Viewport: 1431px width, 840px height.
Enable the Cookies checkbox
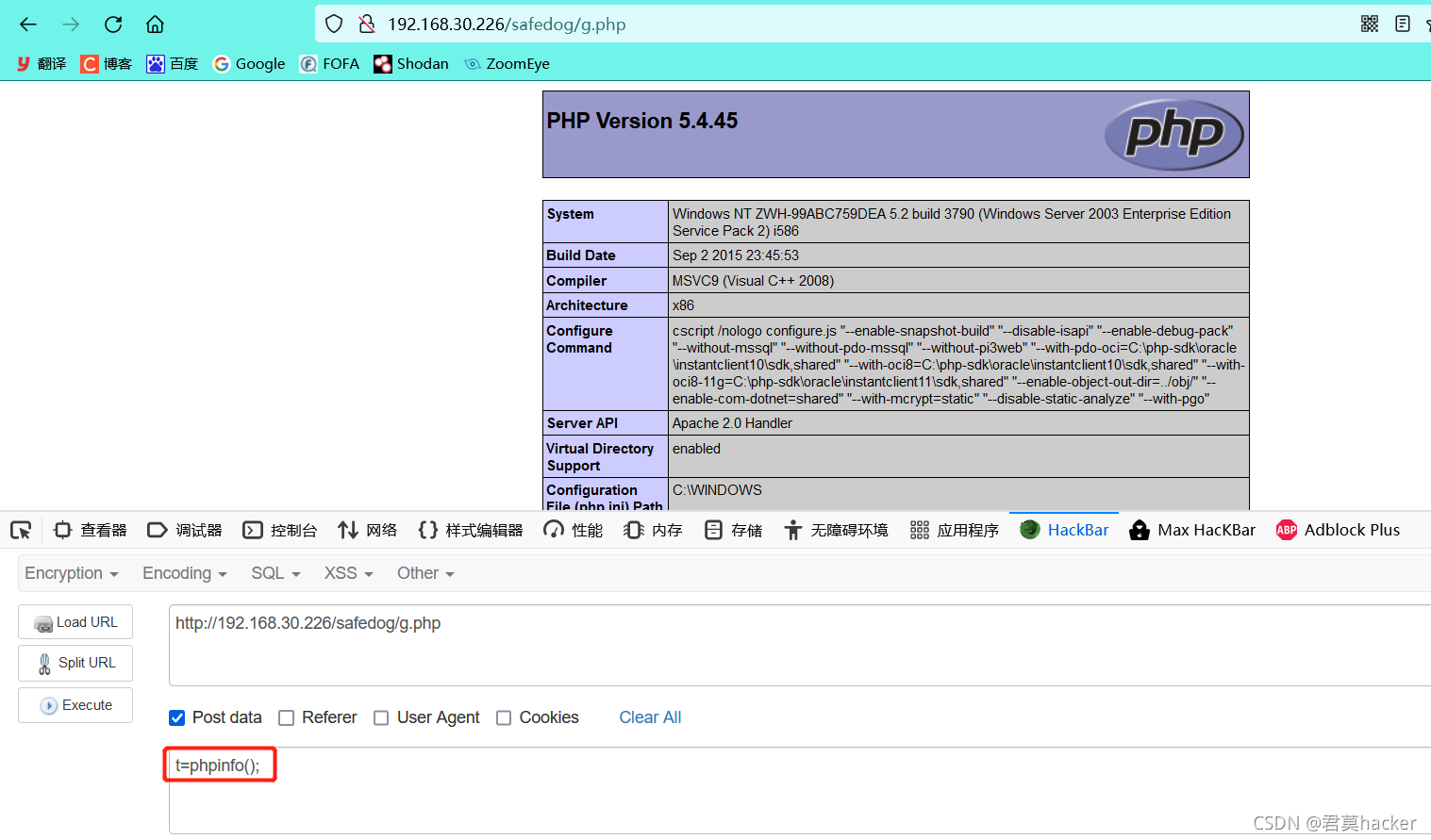pyautogui.click(x=504, y=718)
